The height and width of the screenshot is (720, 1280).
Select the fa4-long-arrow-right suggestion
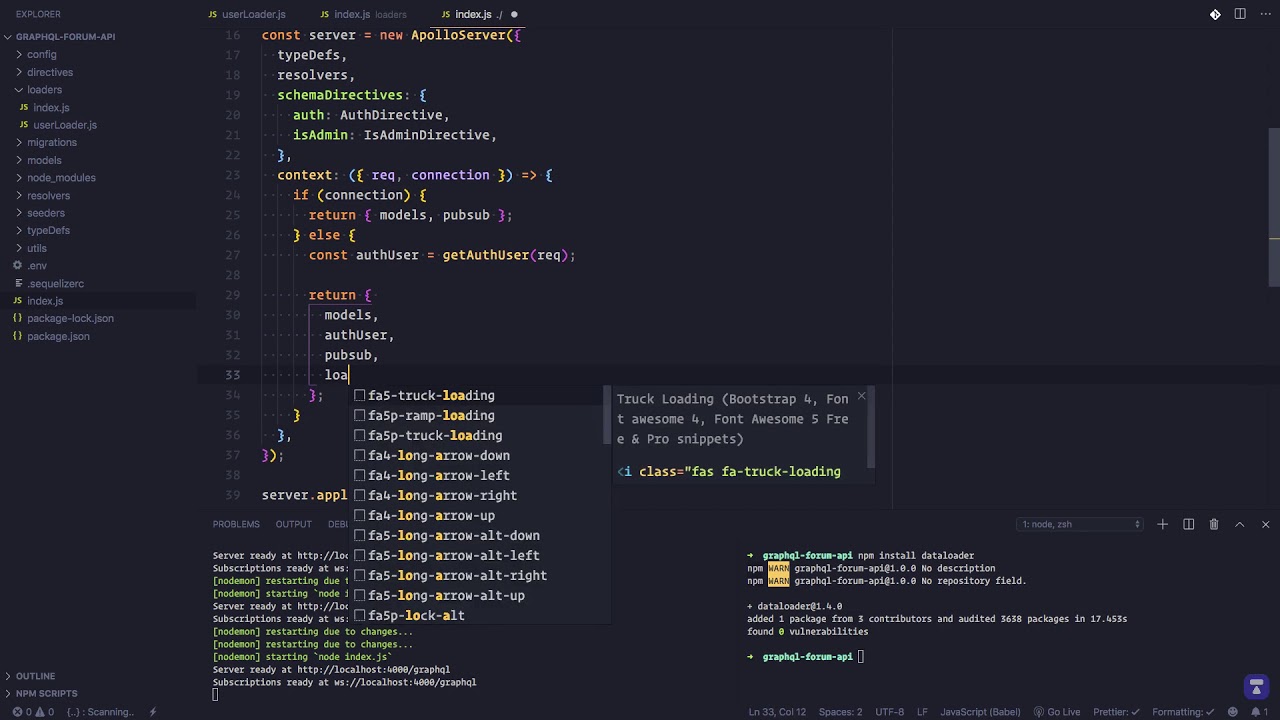click(481, 495)
